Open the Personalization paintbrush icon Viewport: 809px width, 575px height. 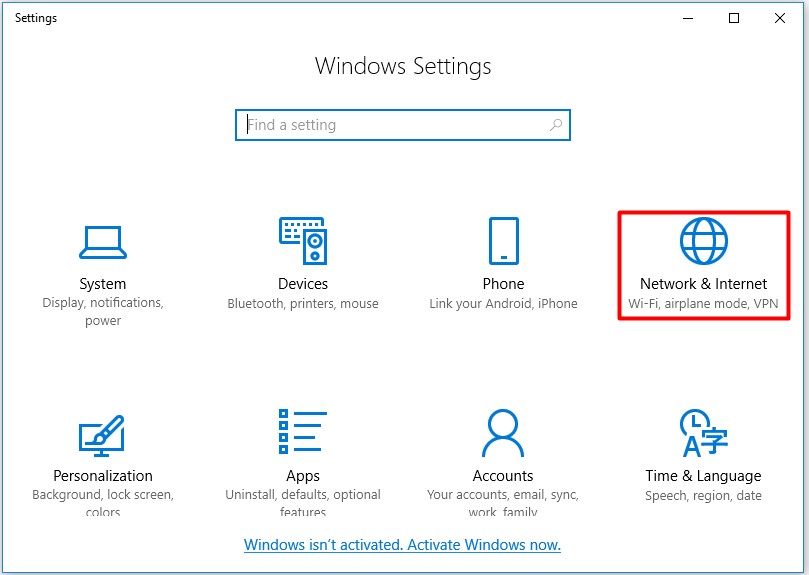(x=102, y=436)
